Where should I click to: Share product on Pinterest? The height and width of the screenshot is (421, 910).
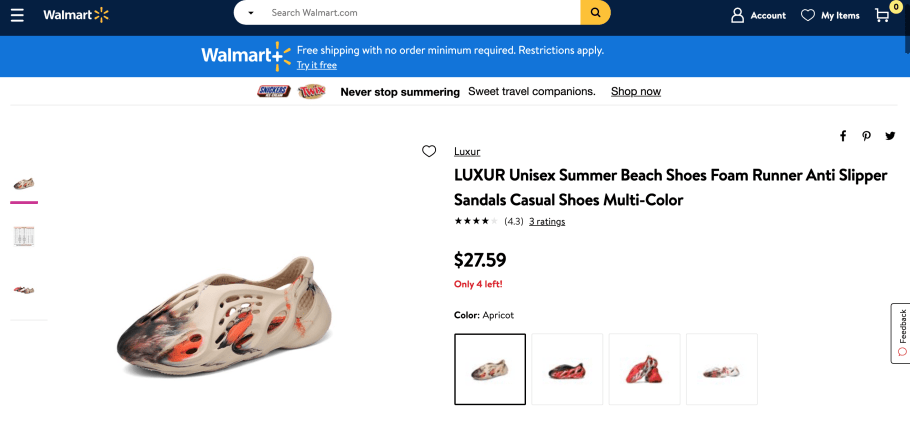pos(866,136)
